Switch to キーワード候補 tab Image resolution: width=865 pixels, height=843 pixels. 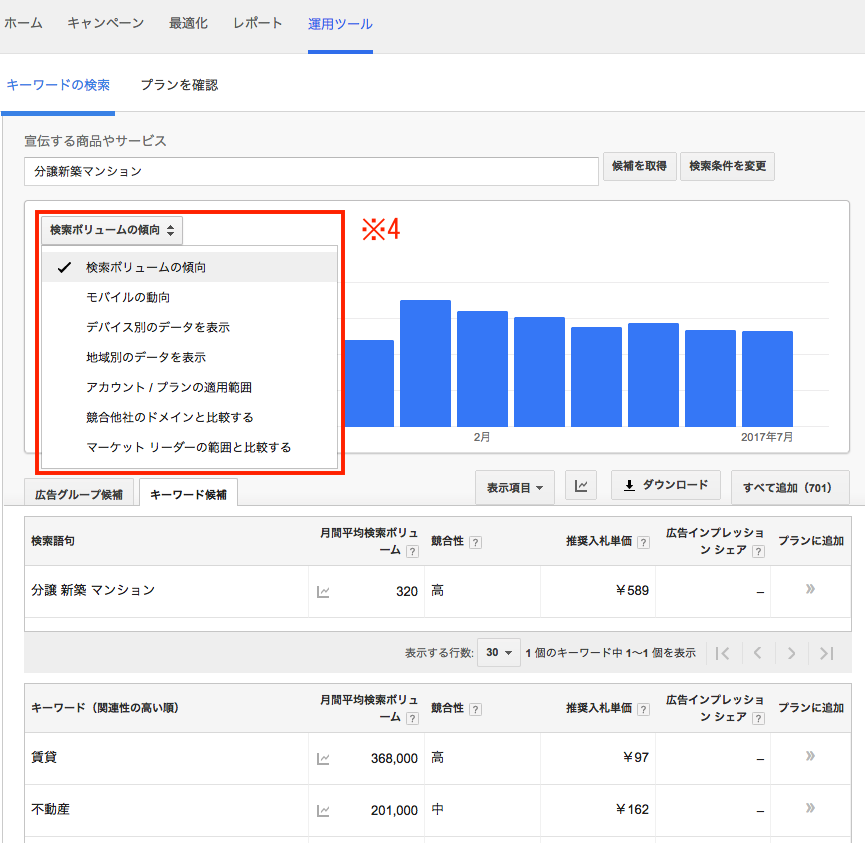click(x=188, y=494)
